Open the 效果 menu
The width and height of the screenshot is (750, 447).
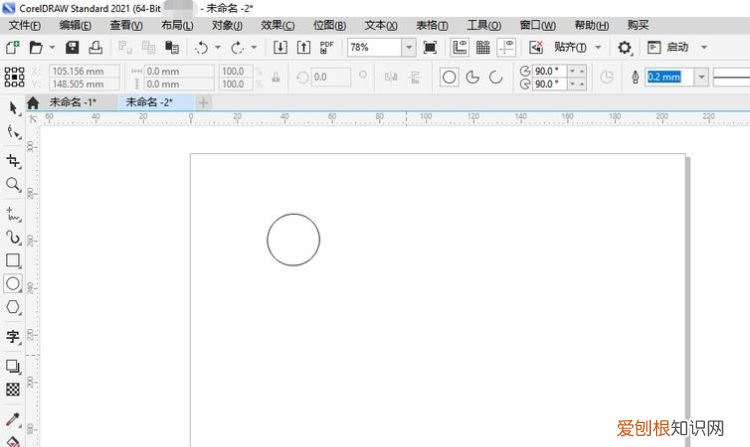pos(277,25)
